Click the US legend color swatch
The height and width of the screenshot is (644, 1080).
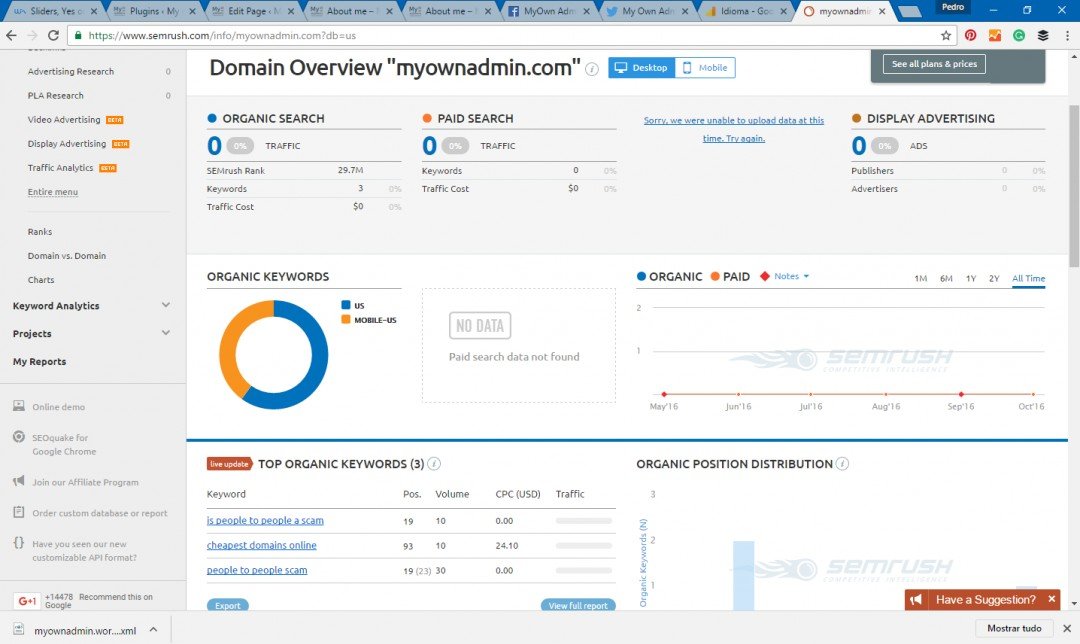pyautogui.click(x=346, y=305)
